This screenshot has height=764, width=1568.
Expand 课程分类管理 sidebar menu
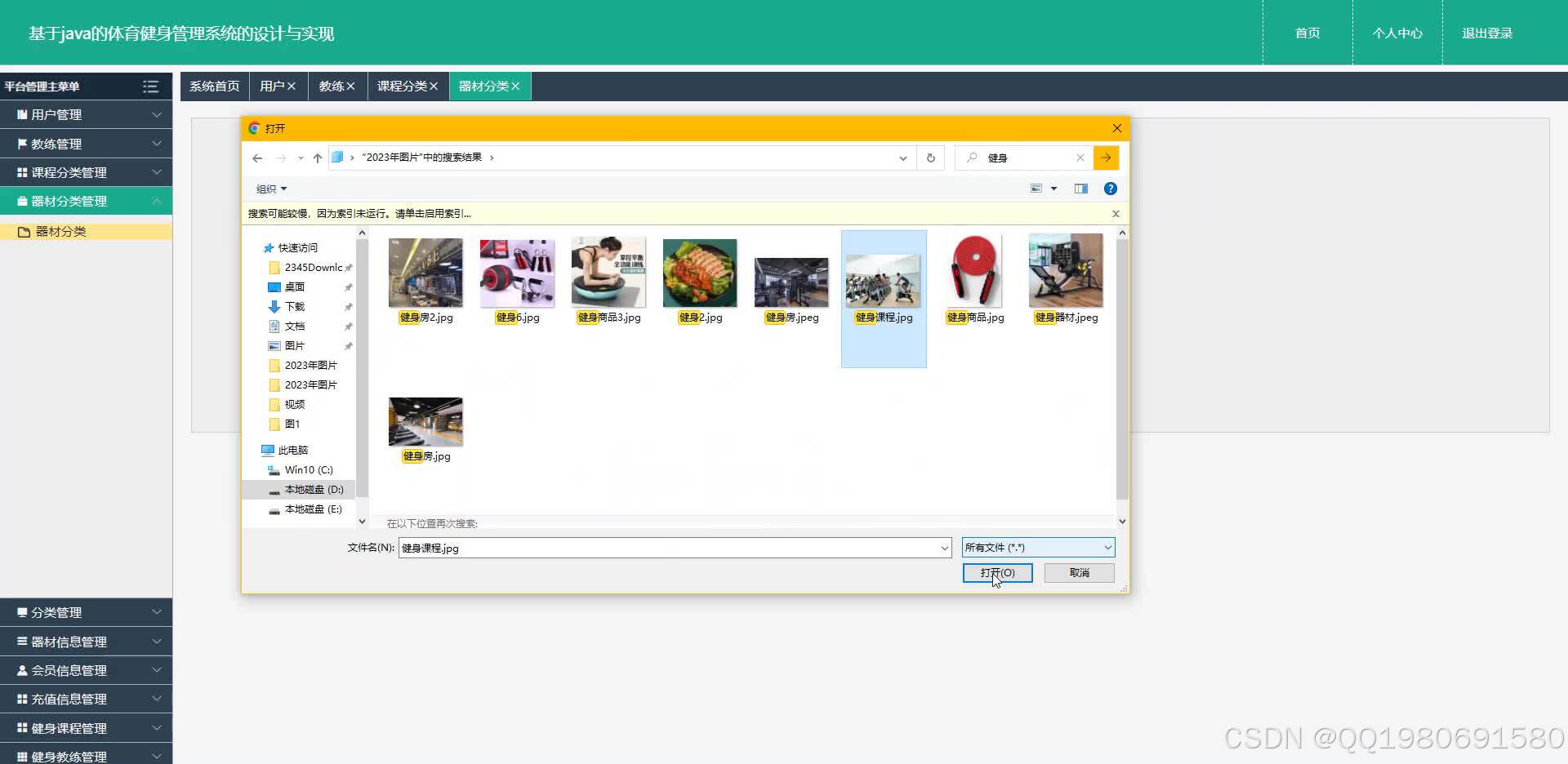point(86,172)
